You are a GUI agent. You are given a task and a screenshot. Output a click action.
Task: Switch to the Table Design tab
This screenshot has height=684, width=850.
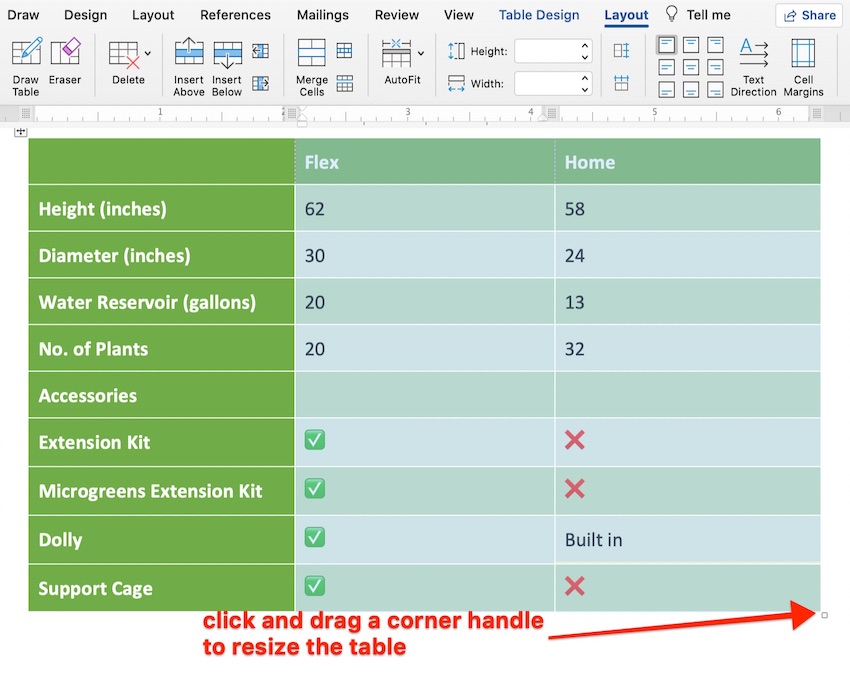point(539,15)
